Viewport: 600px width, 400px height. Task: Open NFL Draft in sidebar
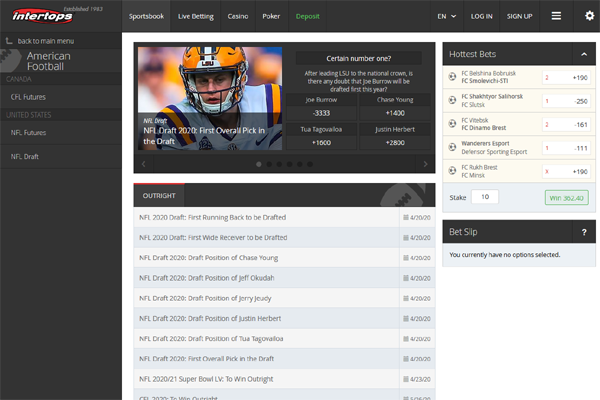tap(61, 157)
